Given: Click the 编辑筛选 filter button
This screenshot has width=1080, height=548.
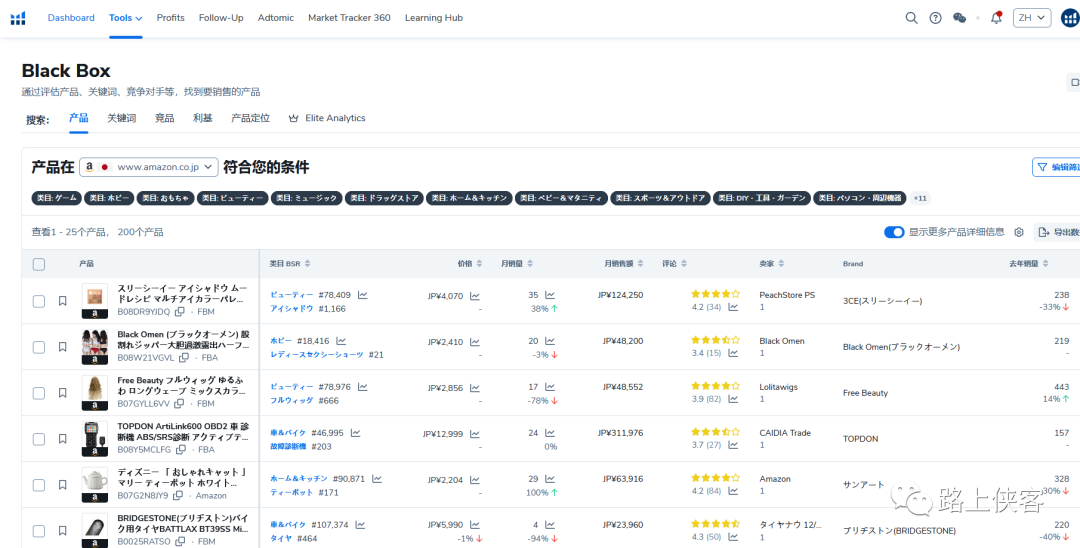Looking at the screenshot, I should point(1056,167).
